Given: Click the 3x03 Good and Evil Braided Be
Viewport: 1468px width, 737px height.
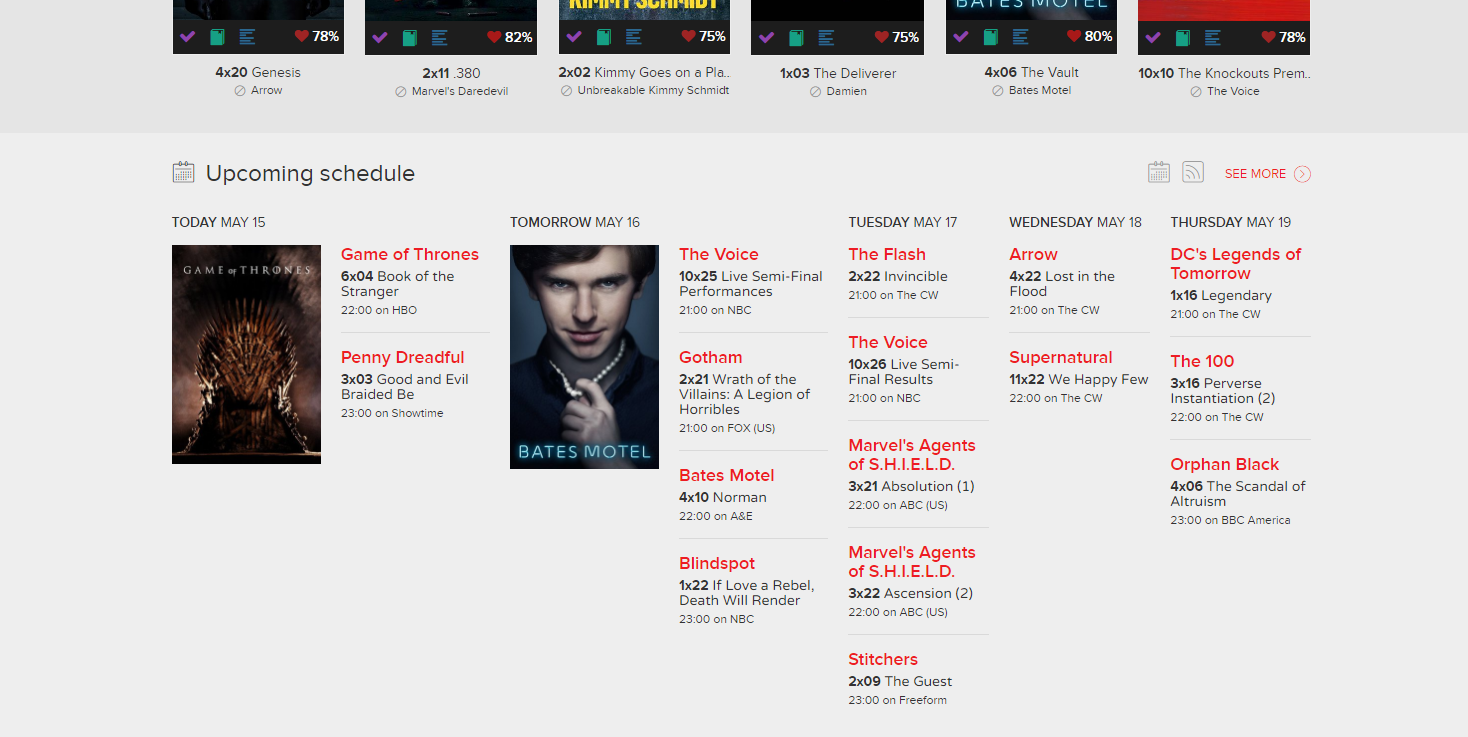Looking at the screenshot, I should [x=405, y=387].
